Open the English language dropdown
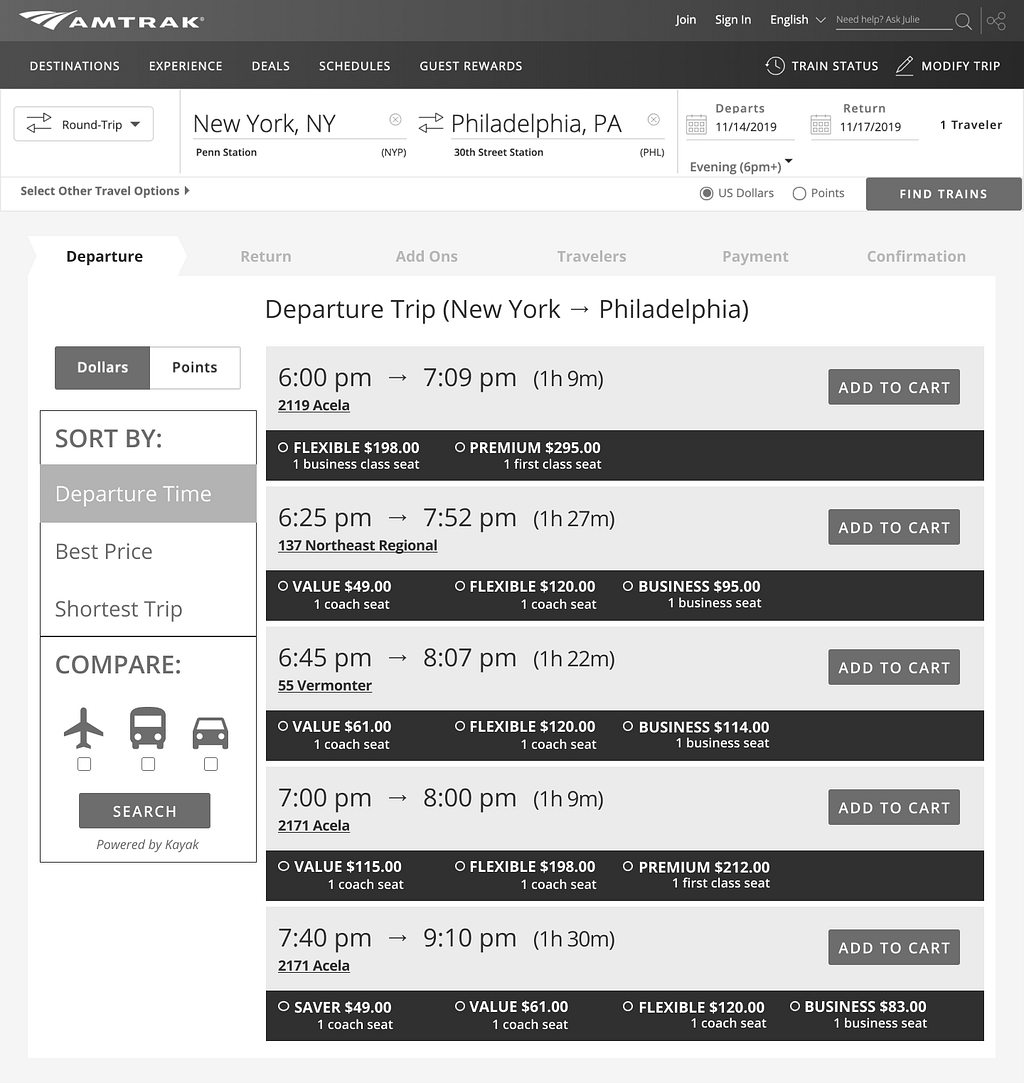Viewport: 1024px width, 1083px height. pos(798,20)
